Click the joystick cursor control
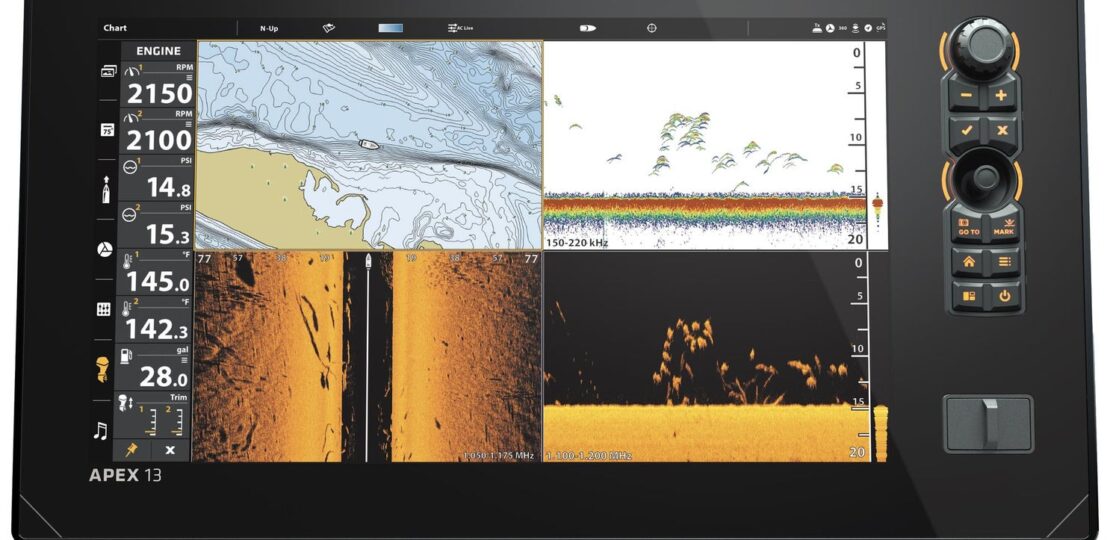Image resolution: width=1110 pixels, height=540 pixels. (x=984, y=178)
